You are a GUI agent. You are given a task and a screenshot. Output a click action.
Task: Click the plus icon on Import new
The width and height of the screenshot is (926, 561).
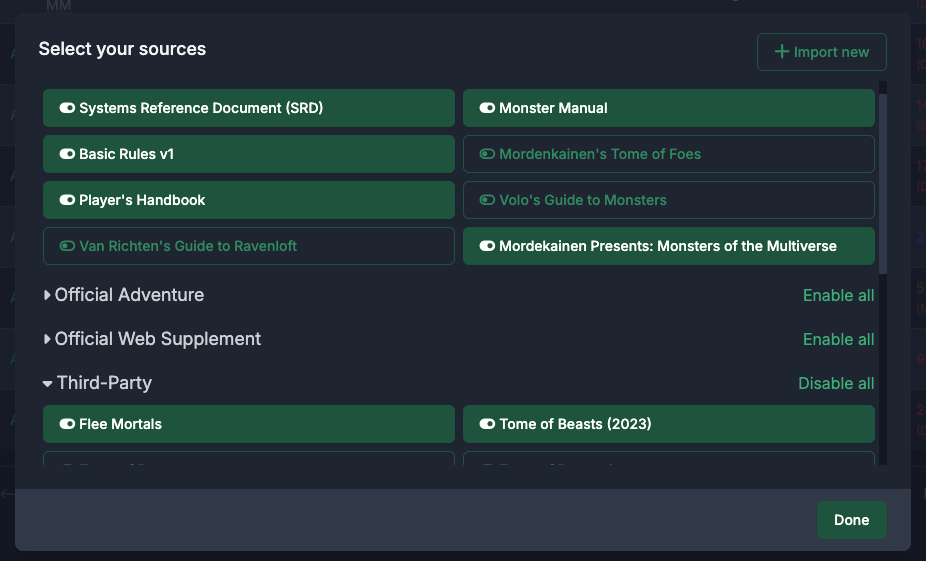(782, 52)
